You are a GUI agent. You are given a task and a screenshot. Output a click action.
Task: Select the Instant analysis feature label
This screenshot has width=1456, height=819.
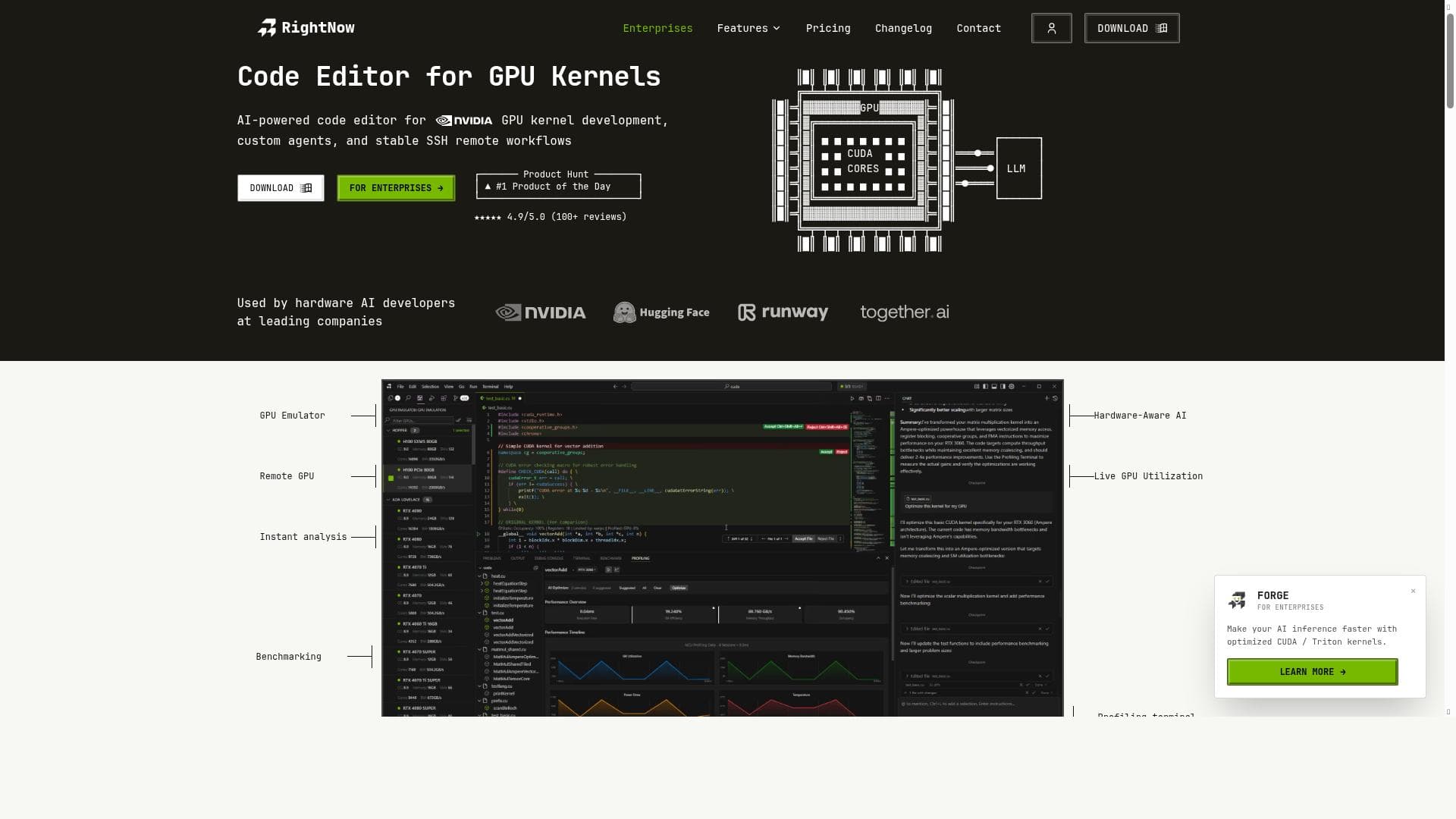[303, 537]
